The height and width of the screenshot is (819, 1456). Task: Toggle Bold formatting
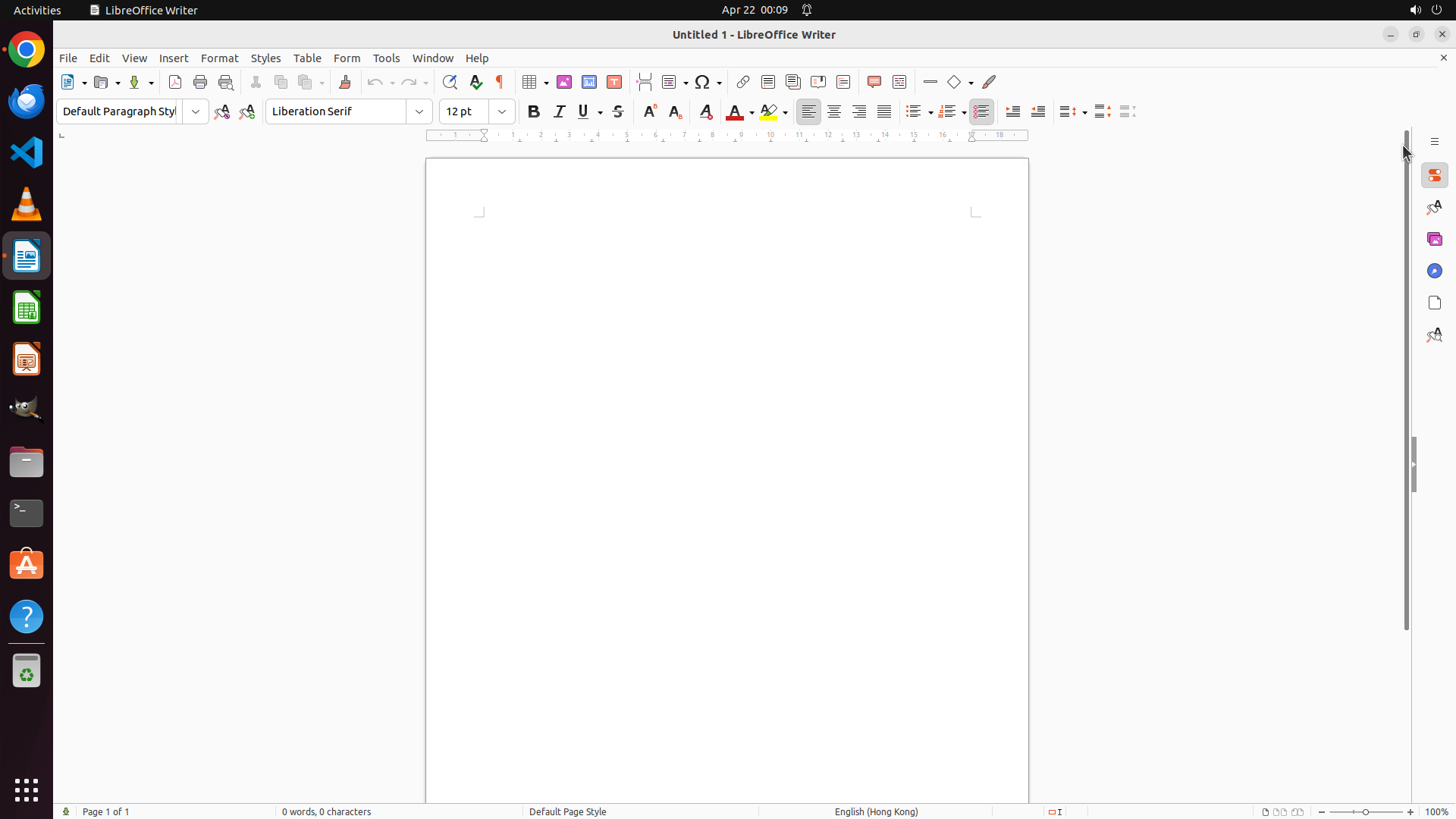[534, 111]
